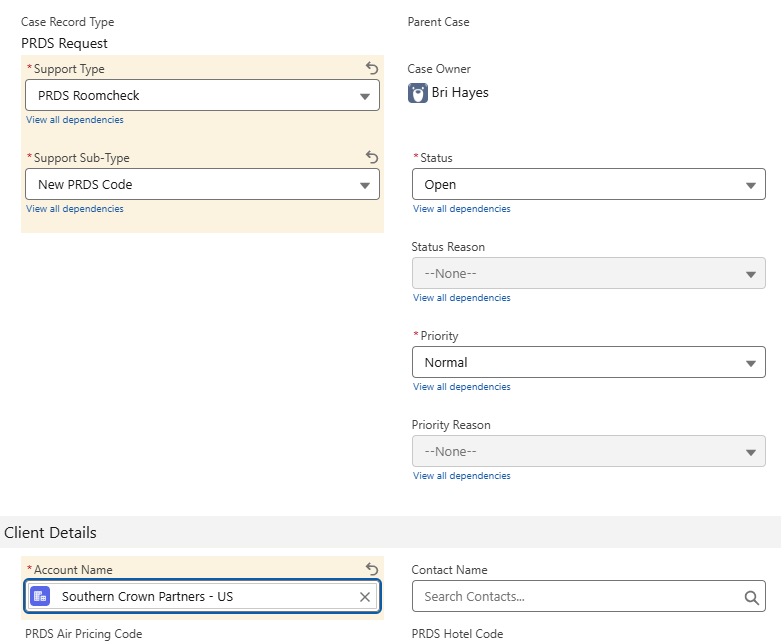Image resolution: width=781 pixels, height=642 pixels.
Task: View all dependencies under Support Sub-Type
Action: coord(75,209)
